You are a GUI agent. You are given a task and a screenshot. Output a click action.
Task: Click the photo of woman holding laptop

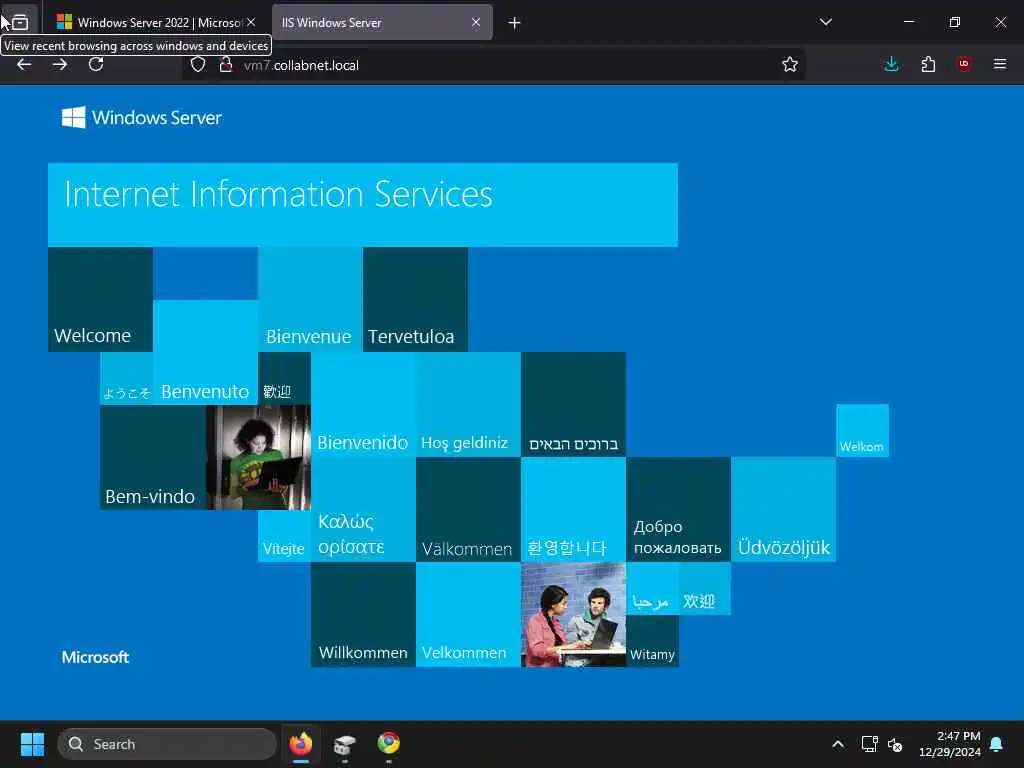(x=258, y=457)
